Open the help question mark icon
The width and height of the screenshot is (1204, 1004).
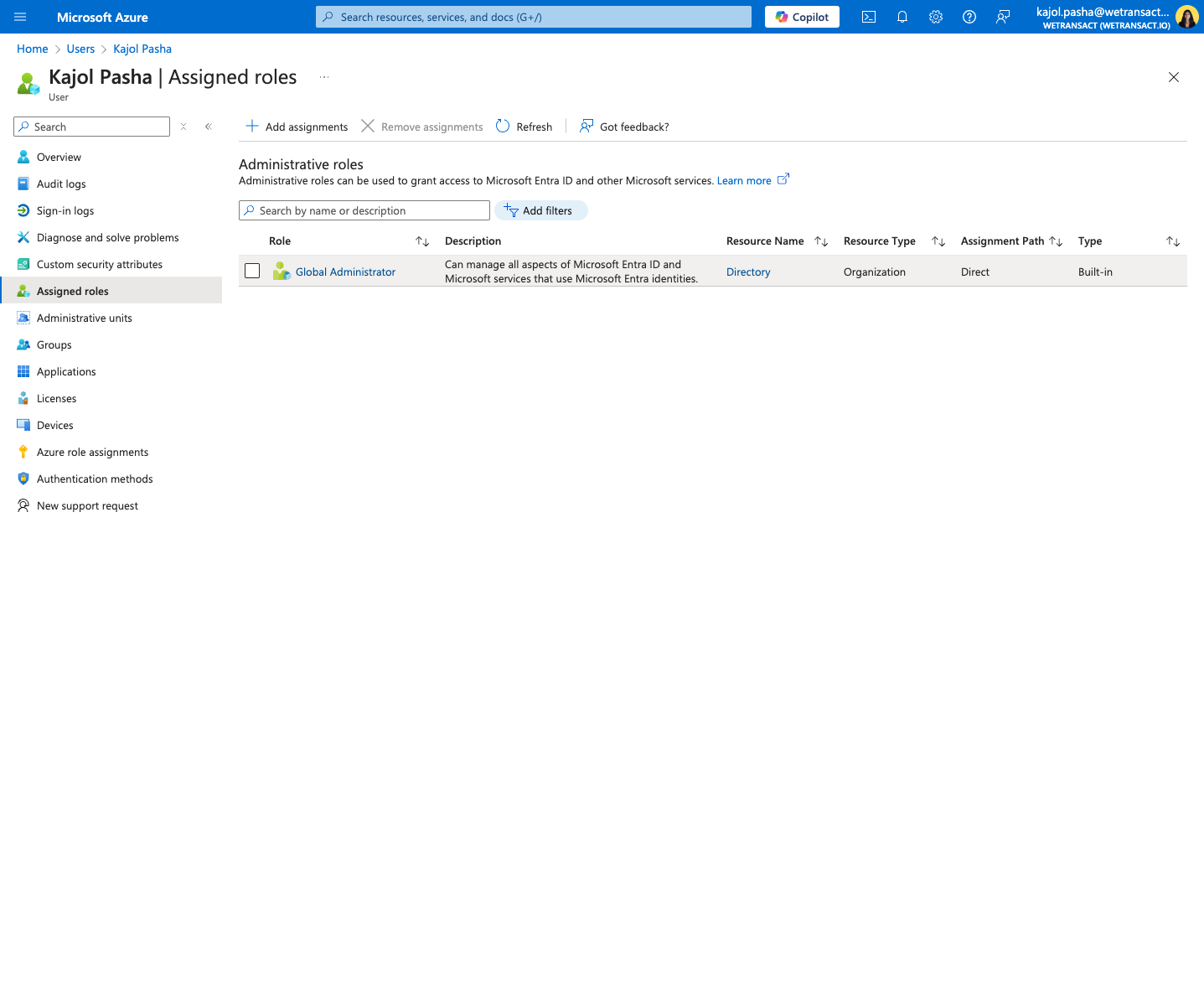coord(969,17)
